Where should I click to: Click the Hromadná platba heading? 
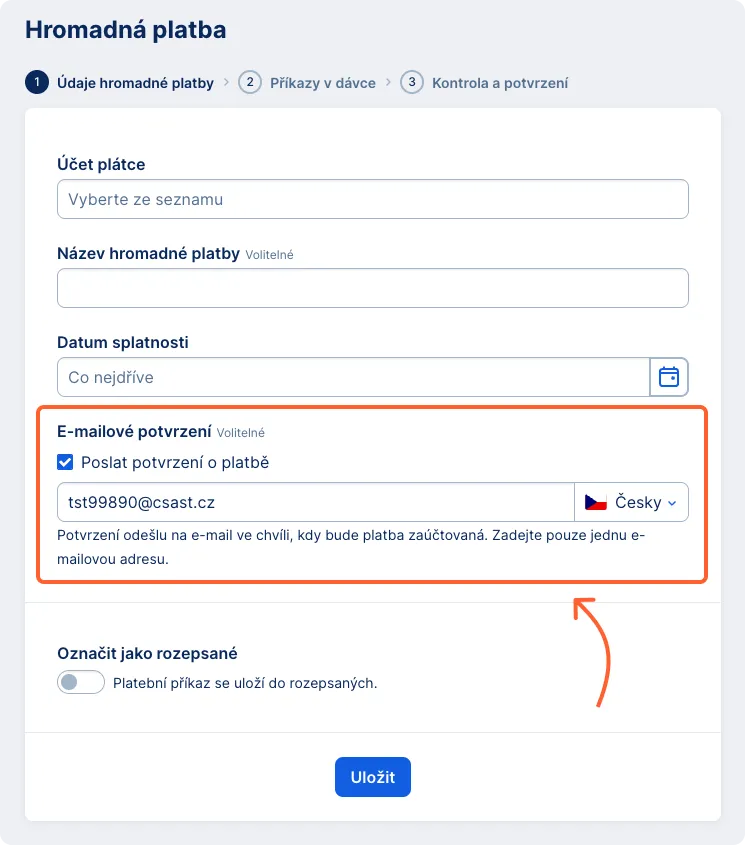tap(126, 30)
